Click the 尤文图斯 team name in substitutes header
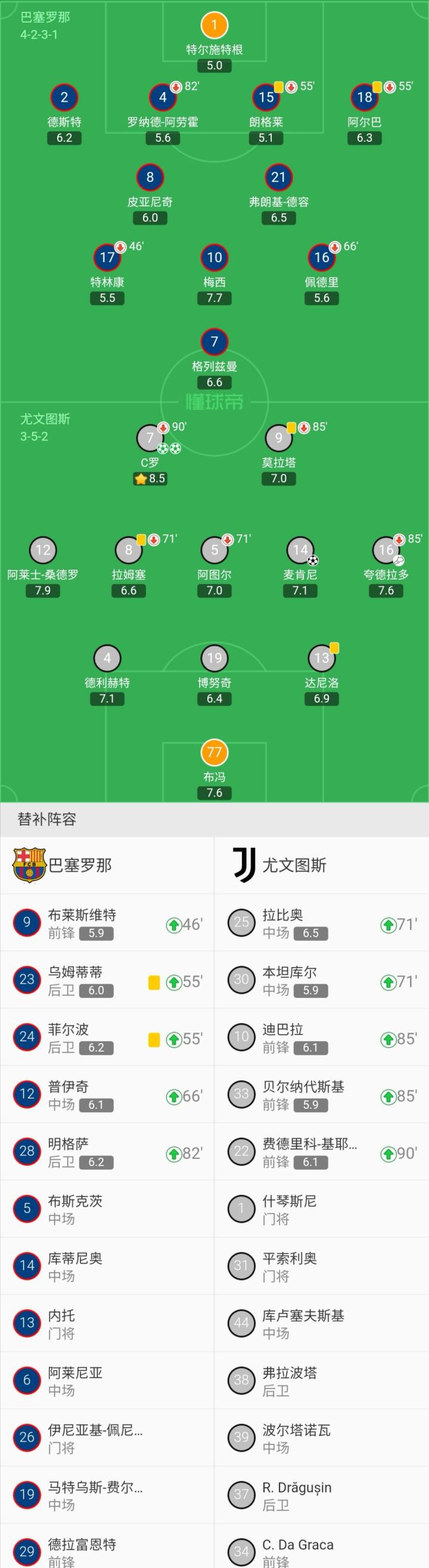Viewport: 429px width, 1568px height. [x=294, y=865]
